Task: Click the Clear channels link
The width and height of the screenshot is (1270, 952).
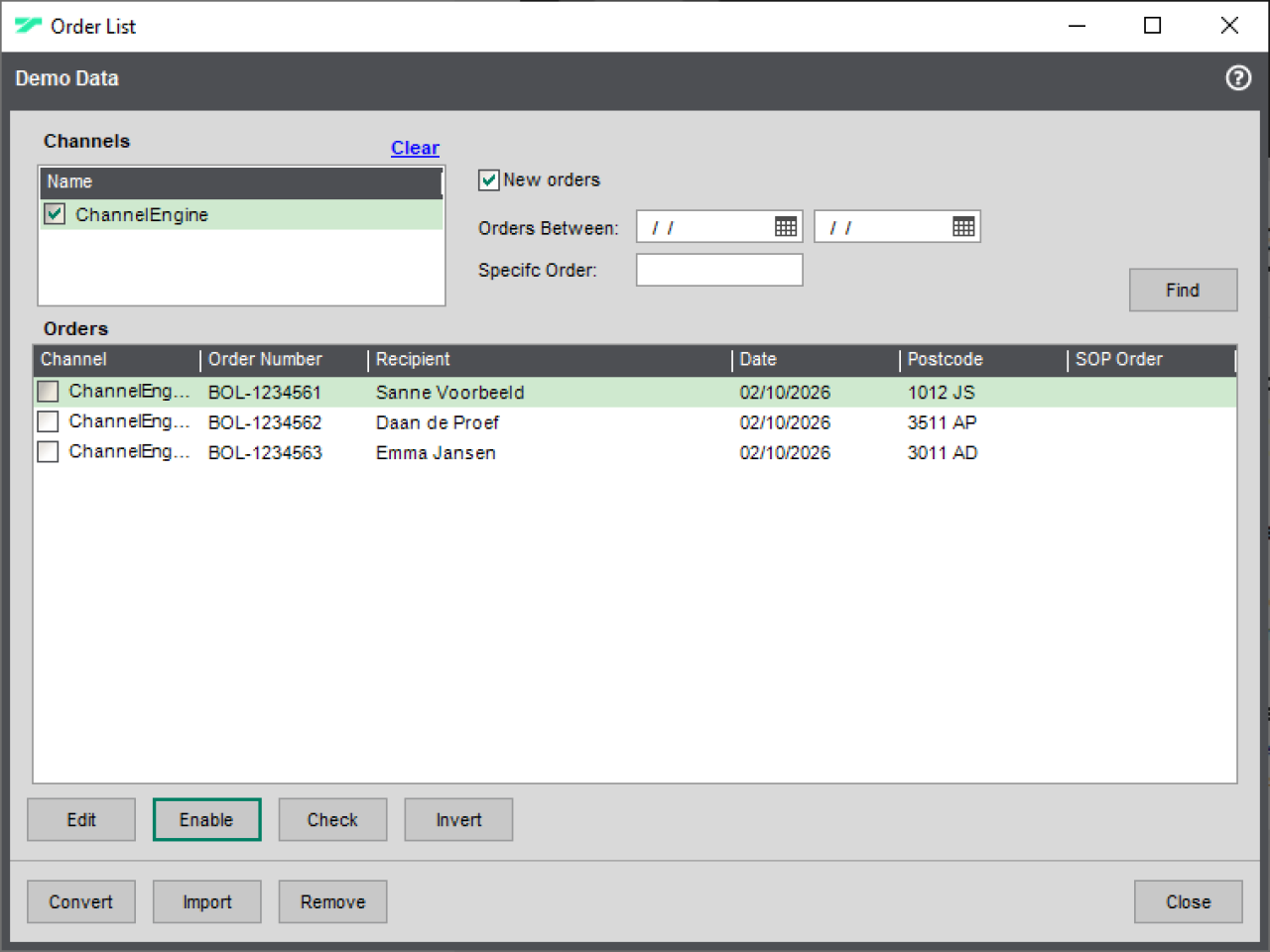Action: [x=415, y=148]
